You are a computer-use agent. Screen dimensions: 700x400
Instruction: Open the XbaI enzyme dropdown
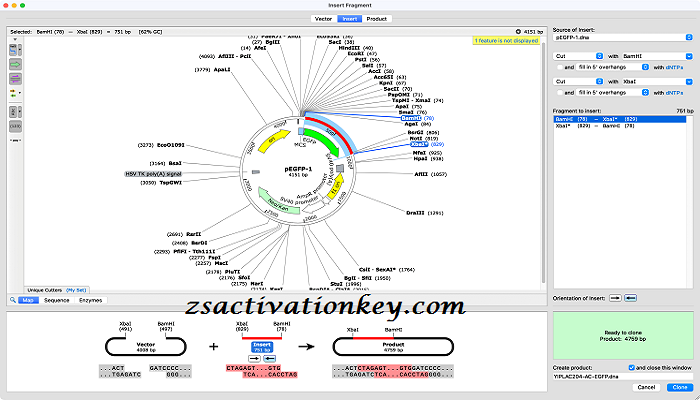[656, 82]
